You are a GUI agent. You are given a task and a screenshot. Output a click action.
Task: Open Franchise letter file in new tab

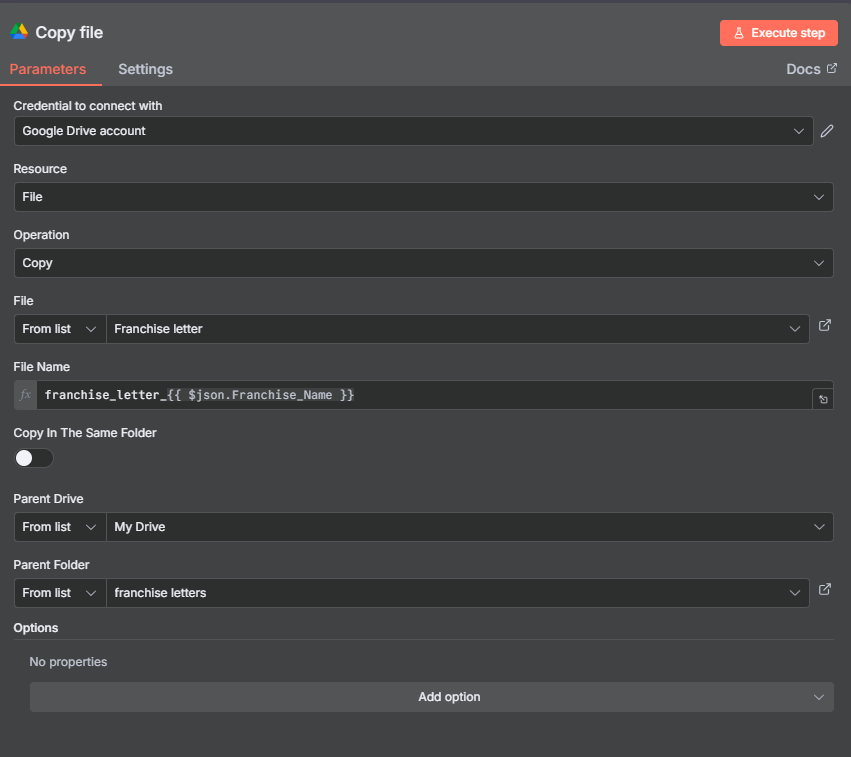click(x=824, y=325)
